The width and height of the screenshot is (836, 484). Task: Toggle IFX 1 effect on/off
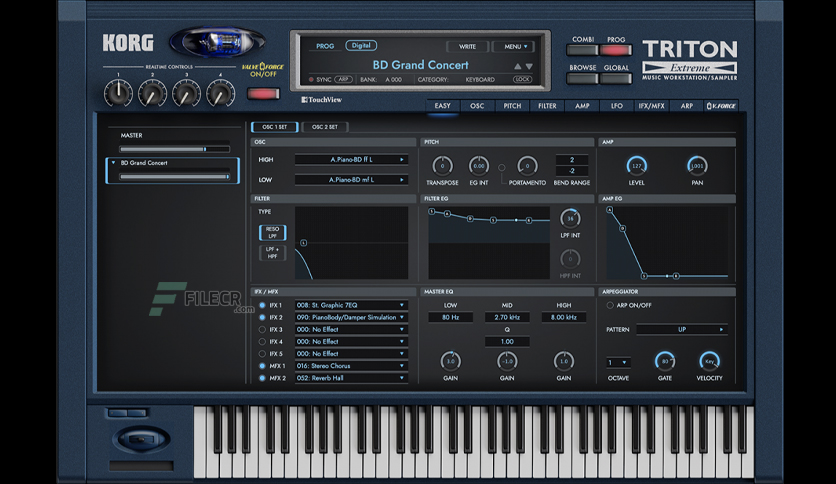point(262,305)
